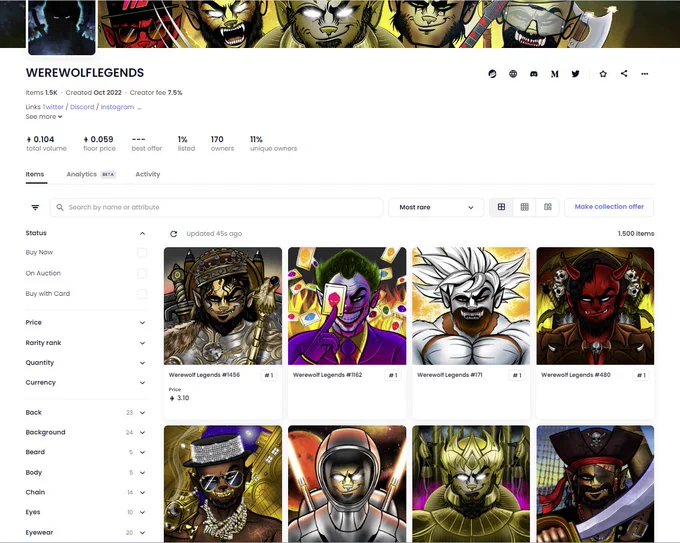
Task: Open Werewolf Legends #1162 title
Action: [327, 375]
